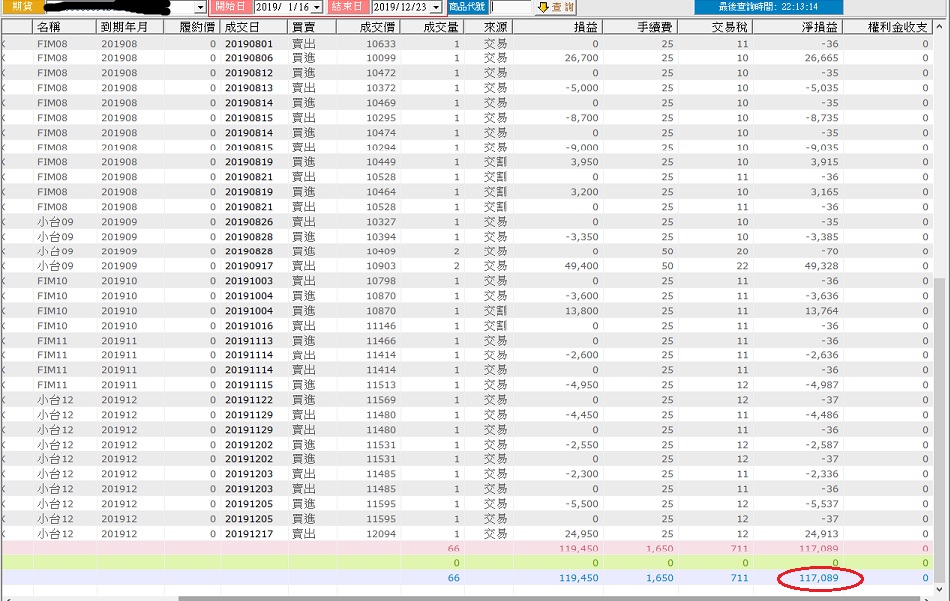Click the yellow arrow icon on the query button
Screen dimensions: 950x601
543,7
